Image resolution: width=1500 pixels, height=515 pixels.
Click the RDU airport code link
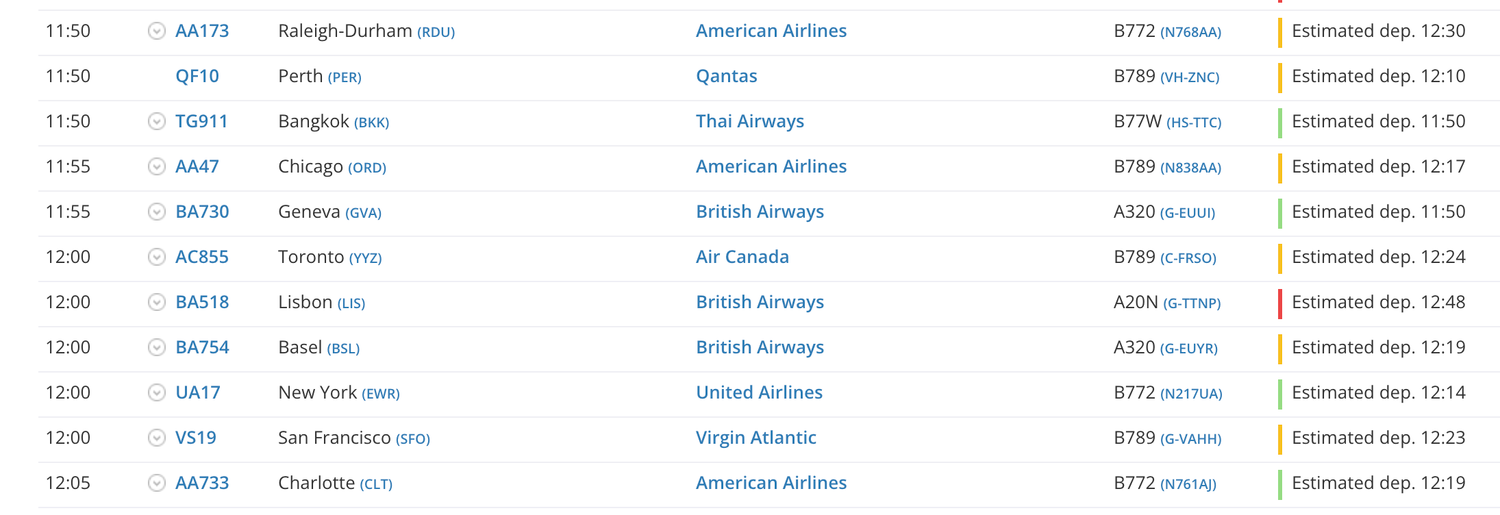(x=436, y=32)
